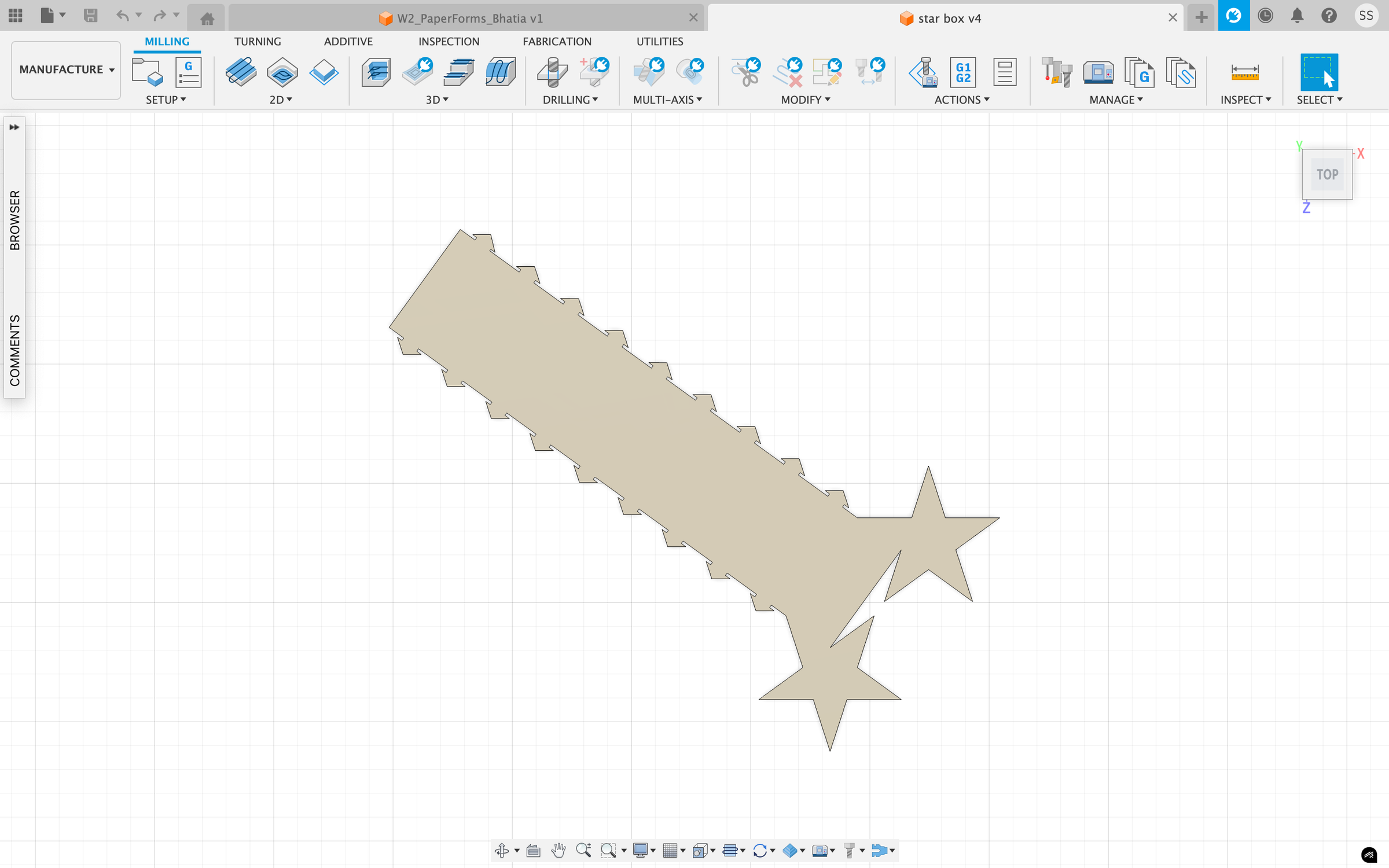The width and height of the screenshot is (1389, 868).
Task: Activate the Select tool
Action: tap(1319, 72)
